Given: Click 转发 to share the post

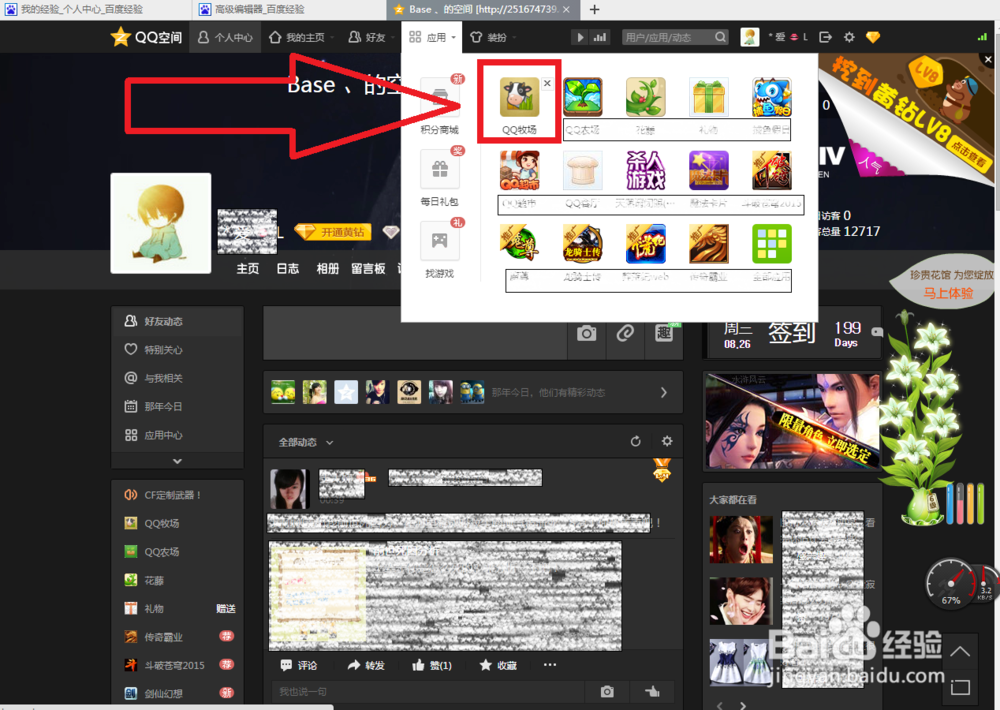Looking at the screenshot, I should 366,665.
